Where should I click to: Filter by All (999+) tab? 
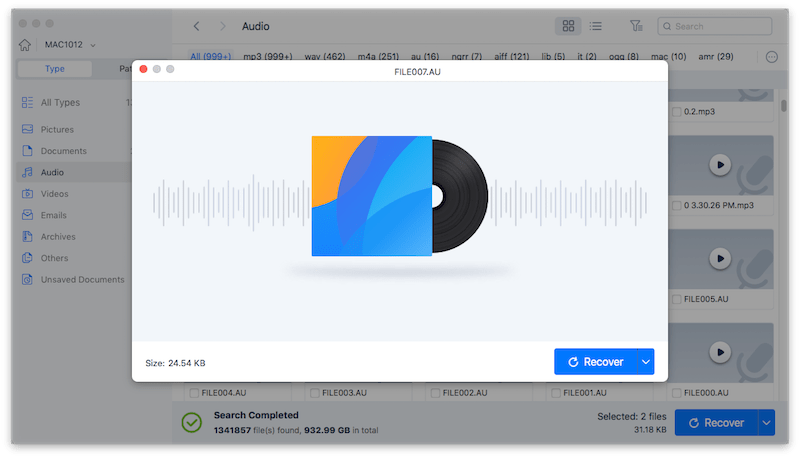pyautogui.click(x=211, y=56)
